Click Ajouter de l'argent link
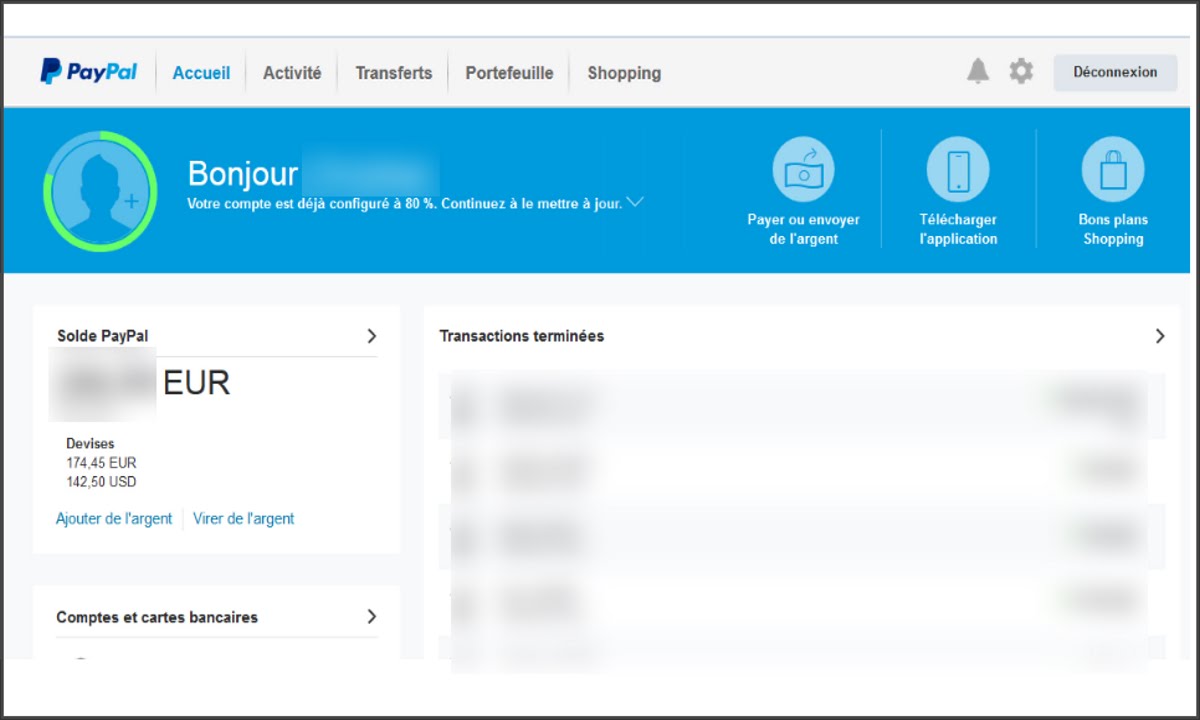 [114, 518]
